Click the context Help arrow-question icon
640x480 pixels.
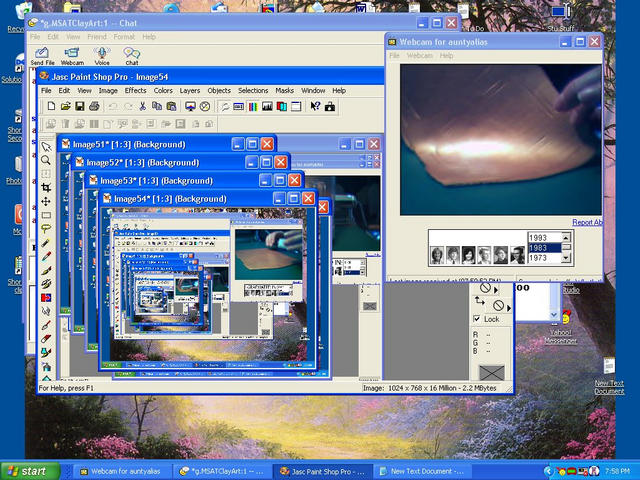pyautogui.click(x=315, y=107)
